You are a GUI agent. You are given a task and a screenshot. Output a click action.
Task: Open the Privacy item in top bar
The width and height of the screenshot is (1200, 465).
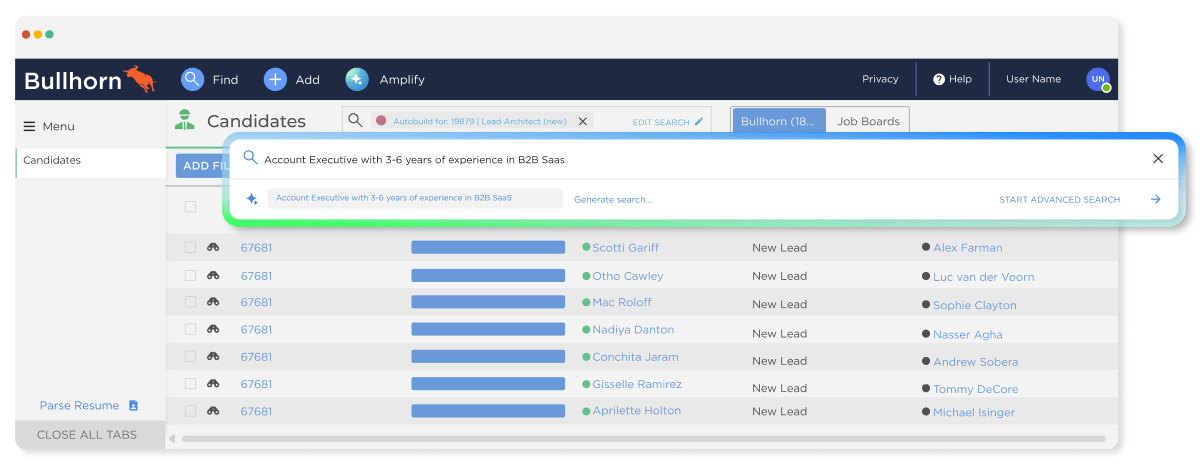click(880, 79)
